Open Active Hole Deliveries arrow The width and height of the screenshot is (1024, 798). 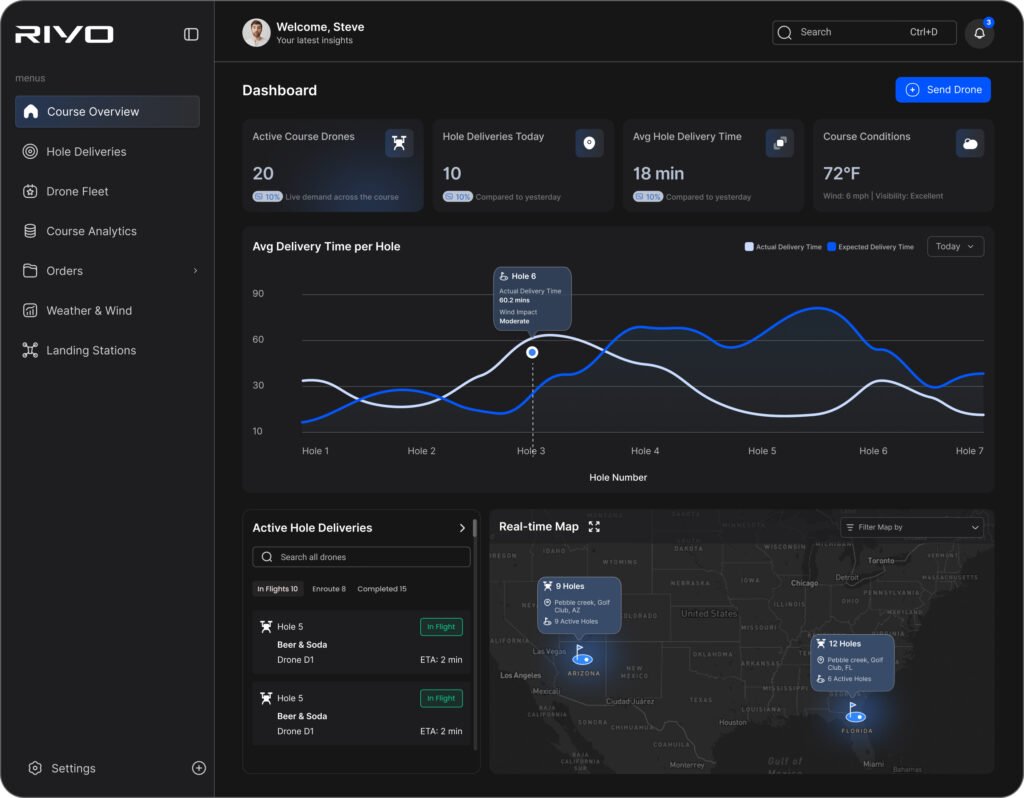462,528
